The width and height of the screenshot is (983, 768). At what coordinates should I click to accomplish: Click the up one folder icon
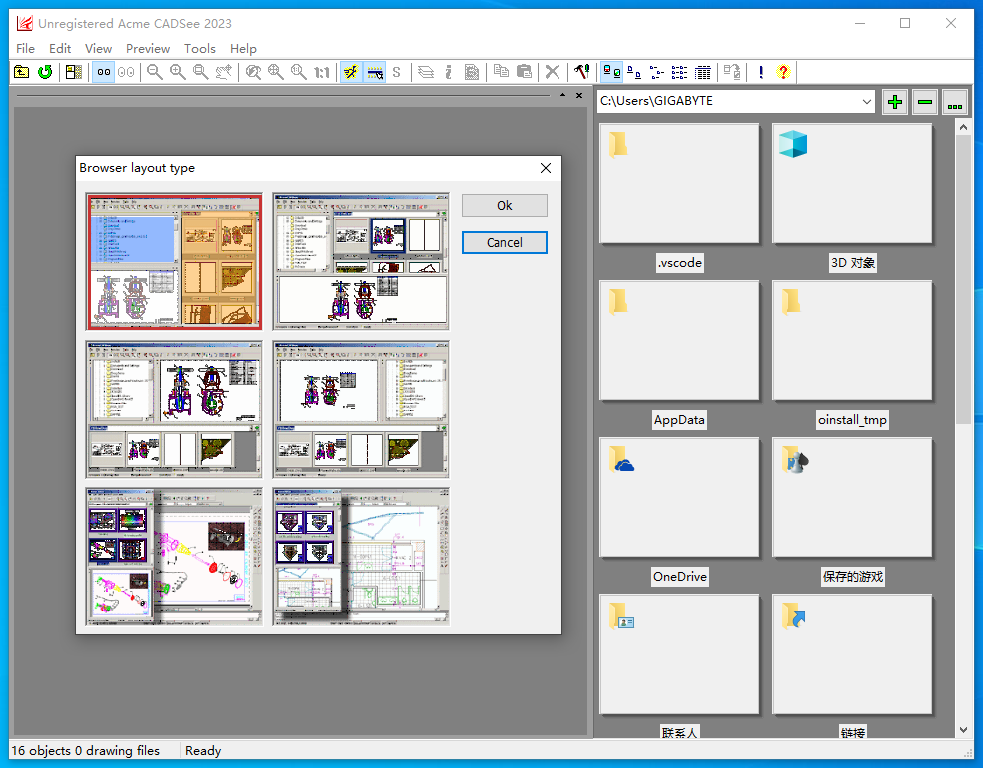22,72
